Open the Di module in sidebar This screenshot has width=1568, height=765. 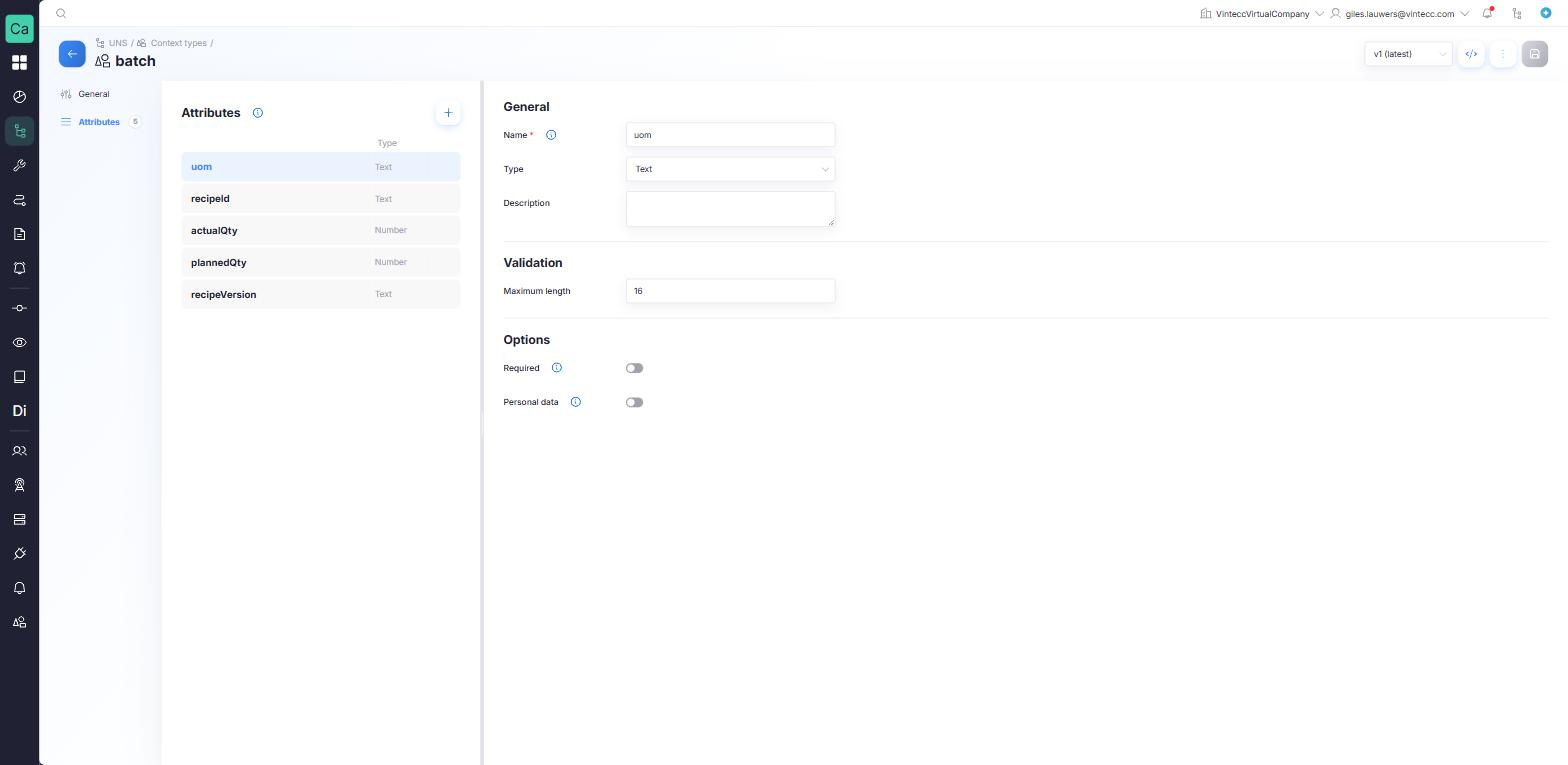19,411
